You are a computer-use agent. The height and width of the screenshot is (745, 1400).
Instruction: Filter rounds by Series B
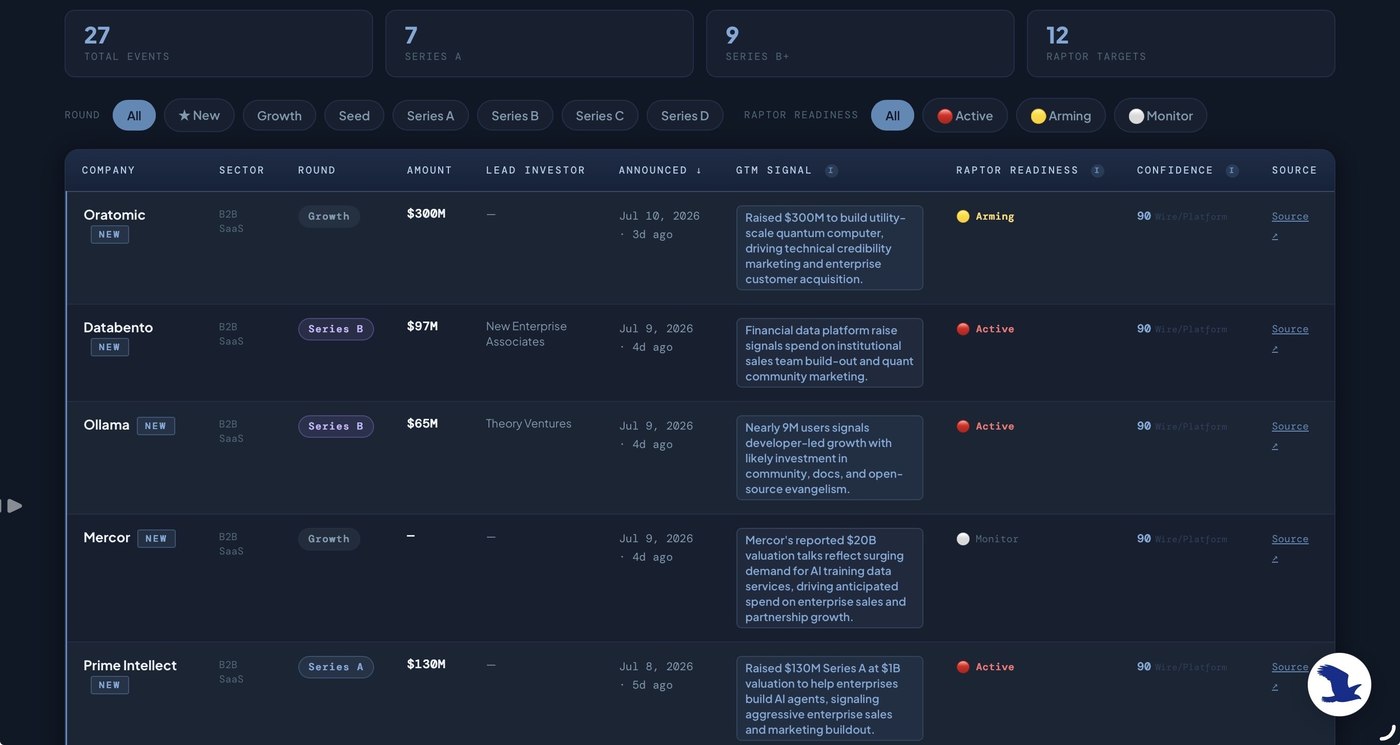[x=515, y=115]
